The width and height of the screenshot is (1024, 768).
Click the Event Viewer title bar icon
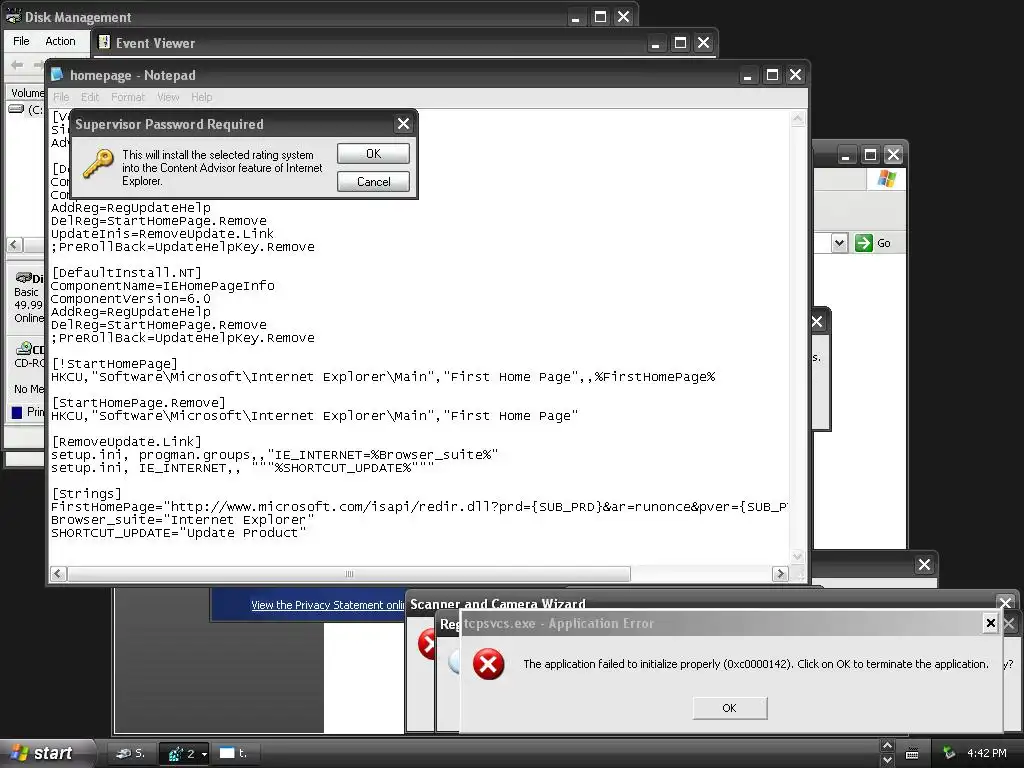point(104,42)
